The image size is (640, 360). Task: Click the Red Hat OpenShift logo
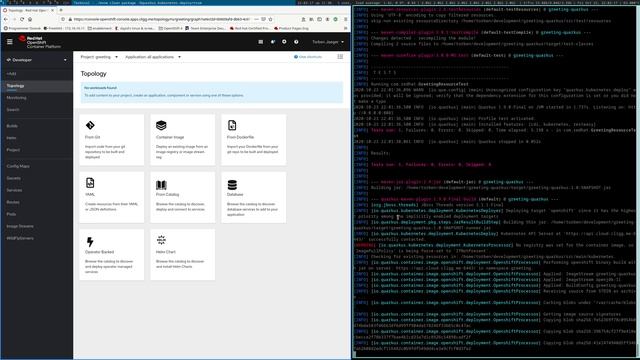pyautogui.click(x=39, y=42)
